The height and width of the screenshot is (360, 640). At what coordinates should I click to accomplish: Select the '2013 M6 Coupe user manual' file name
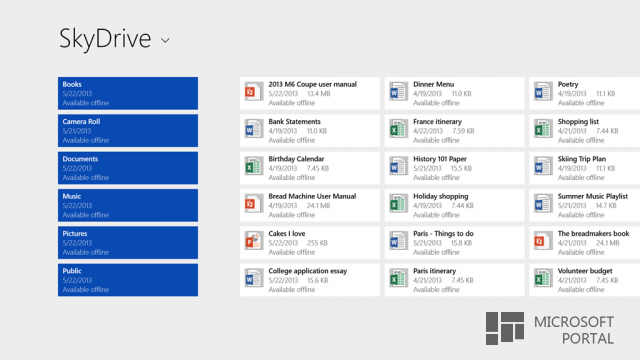[313, 84]
